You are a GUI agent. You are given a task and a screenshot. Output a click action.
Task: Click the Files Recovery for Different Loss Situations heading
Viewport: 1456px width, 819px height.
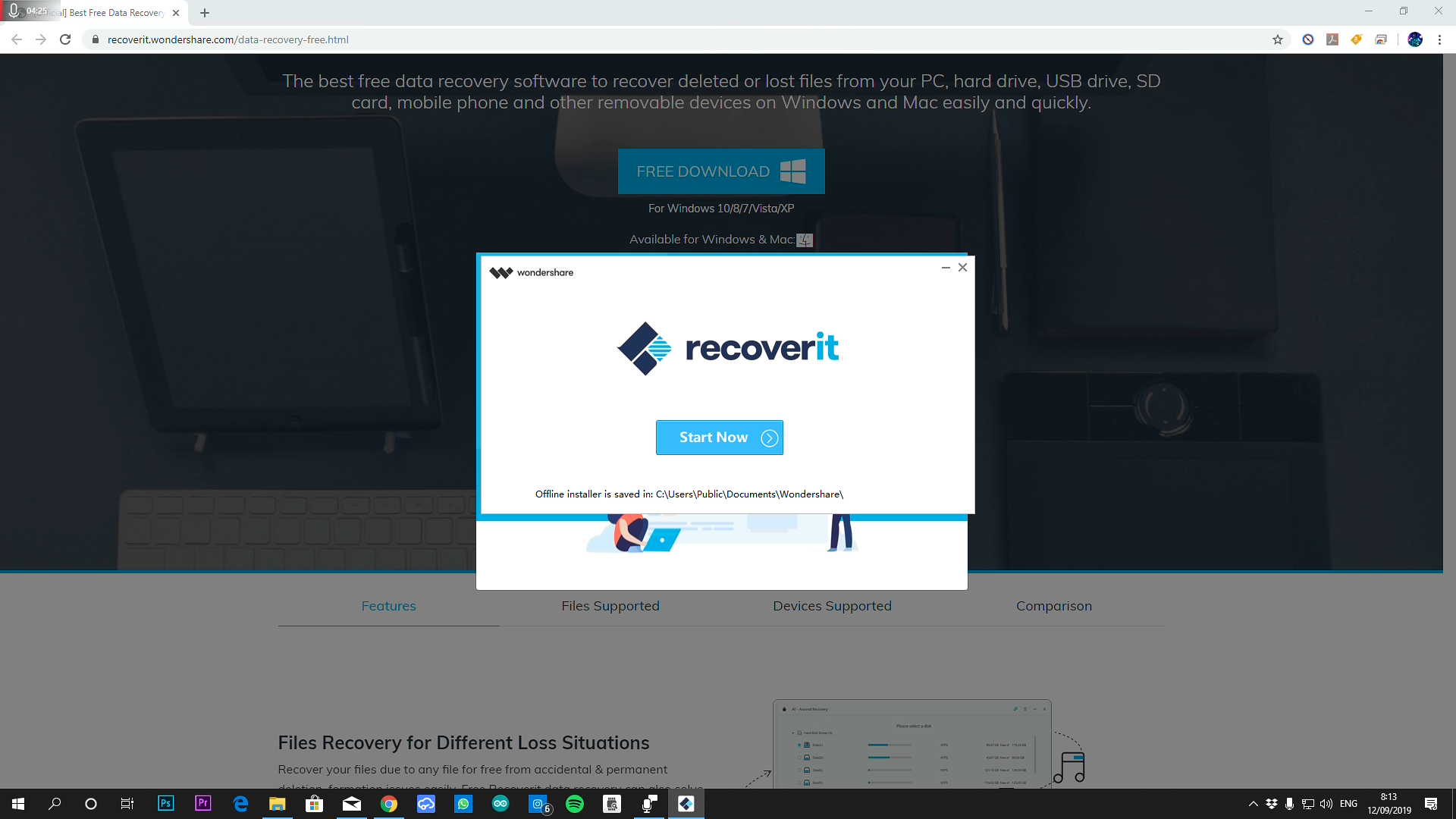click(x=463, y=742)
